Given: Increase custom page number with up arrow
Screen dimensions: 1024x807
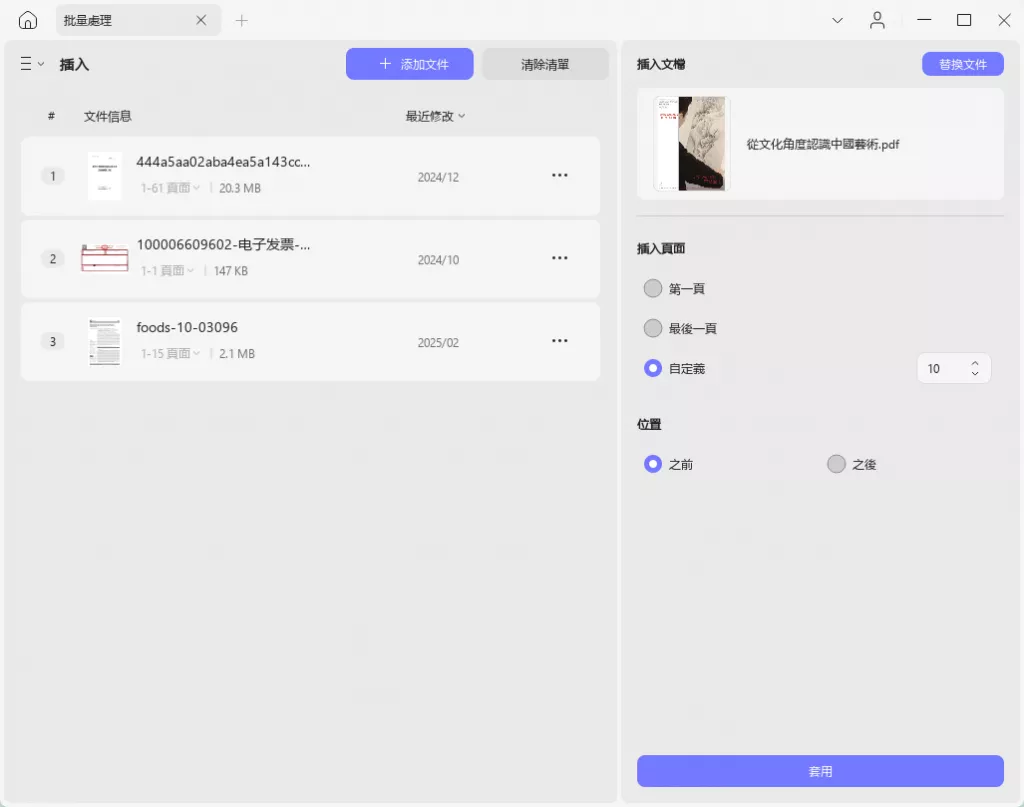Looking at the screenshot, I should click(975, 363).
